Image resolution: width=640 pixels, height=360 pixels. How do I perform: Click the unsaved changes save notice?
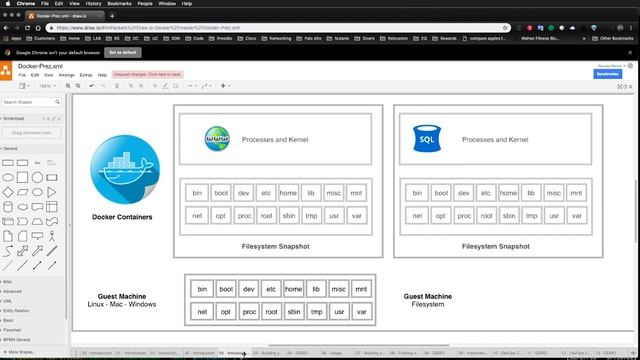(x=147, y=74)
